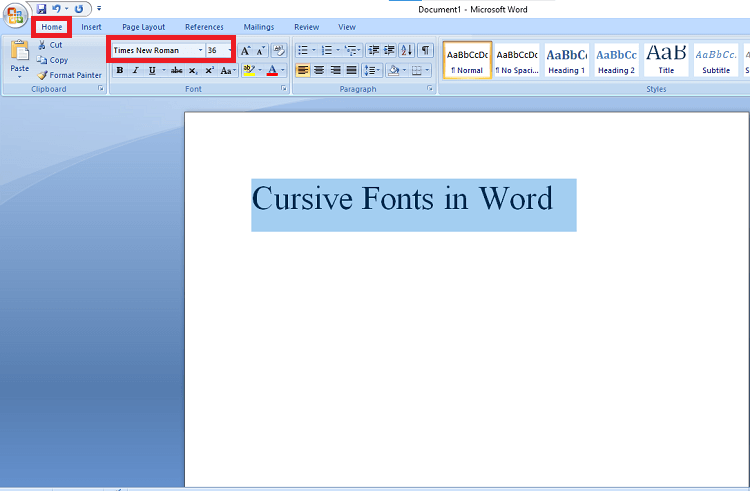
Task: Open the Paste options arrow
Action: (20, 77)
